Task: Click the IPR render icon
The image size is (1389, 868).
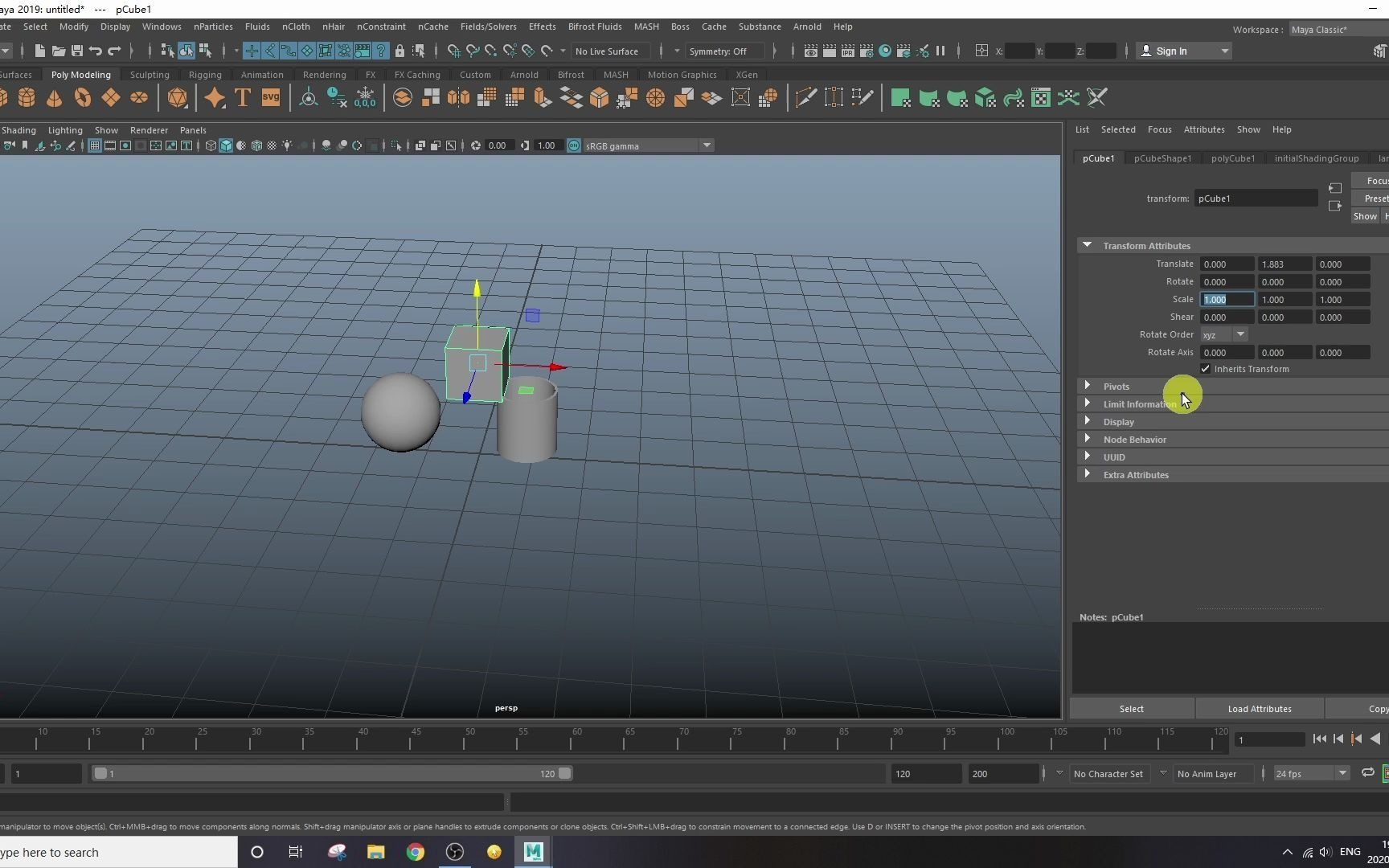Action: click(x=848, y=51)
